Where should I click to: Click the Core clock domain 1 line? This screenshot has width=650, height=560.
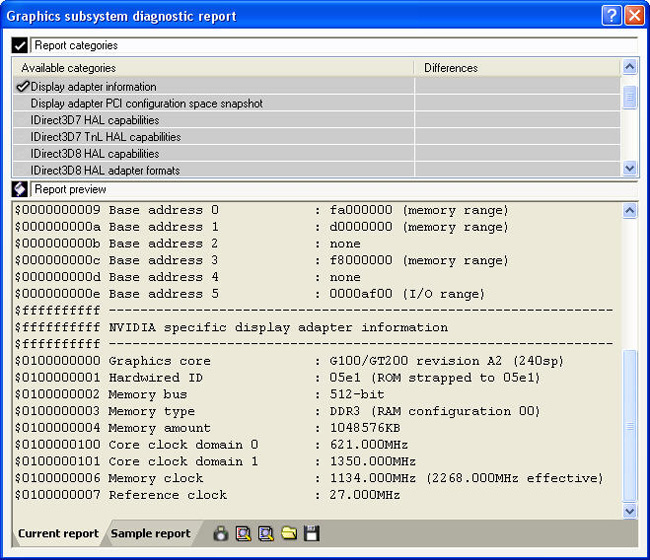click(216, 461)
